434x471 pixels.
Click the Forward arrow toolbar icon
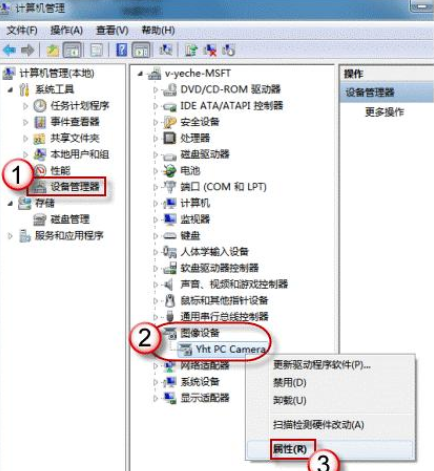(x=28, y=51)
